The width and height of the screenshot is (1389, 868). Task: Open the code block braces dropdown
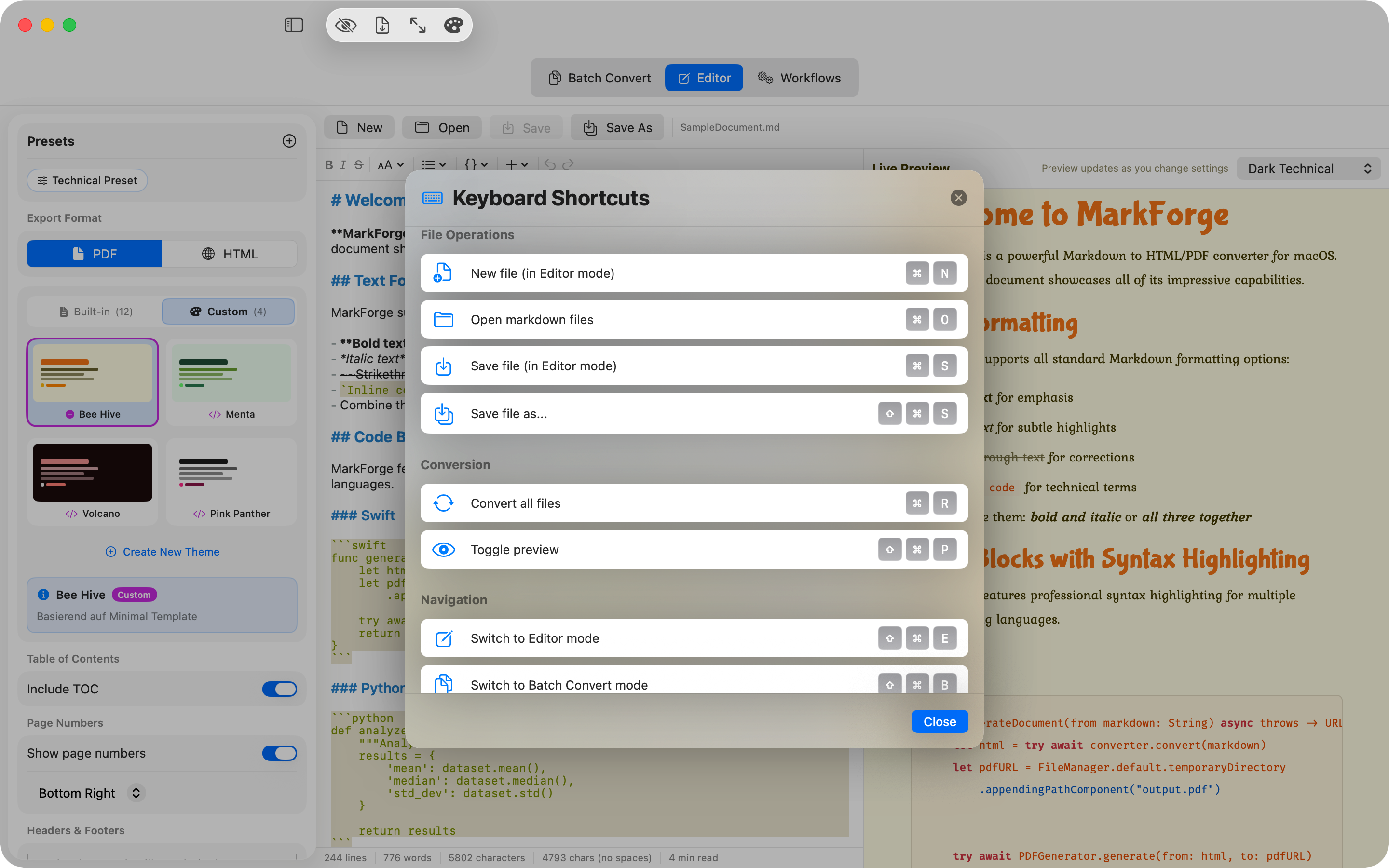coord(476,165)
